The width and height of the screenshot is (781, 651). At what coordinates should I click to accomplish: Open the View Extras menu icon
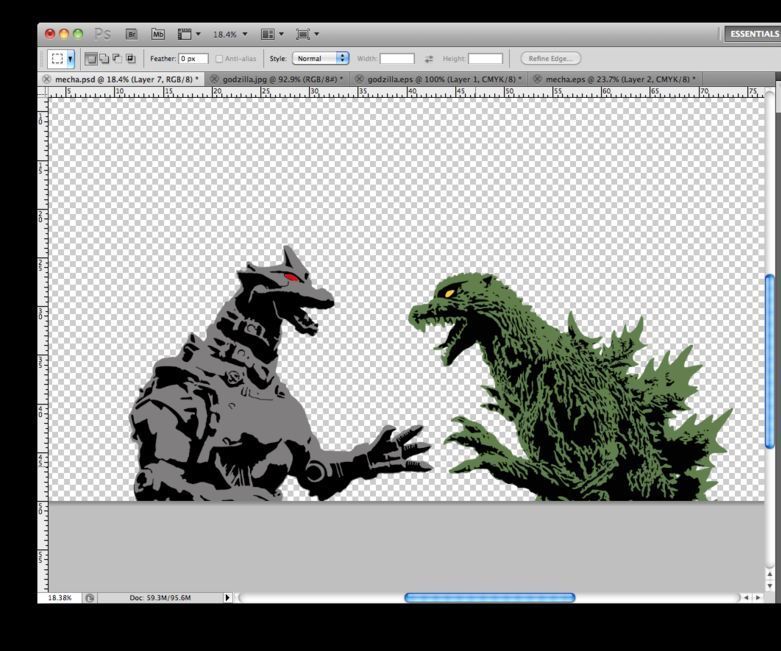pyautogui.click(x=189, y=34)
